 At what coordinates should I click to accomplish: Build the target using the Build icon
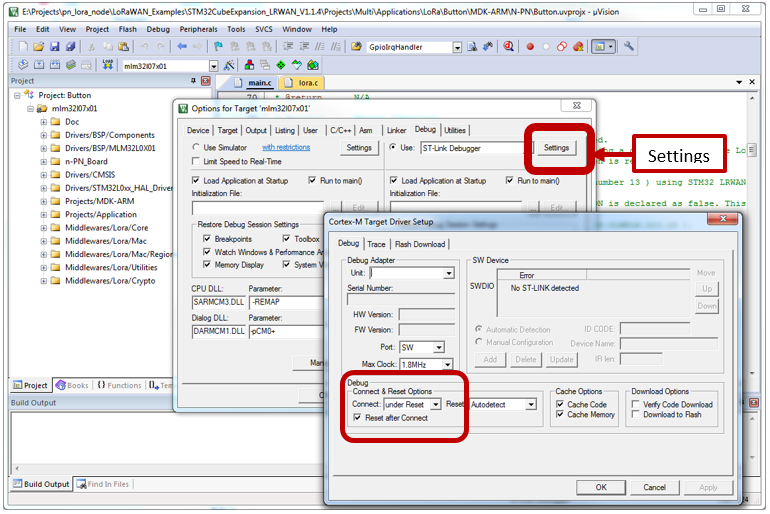click(x=39, y=65)
